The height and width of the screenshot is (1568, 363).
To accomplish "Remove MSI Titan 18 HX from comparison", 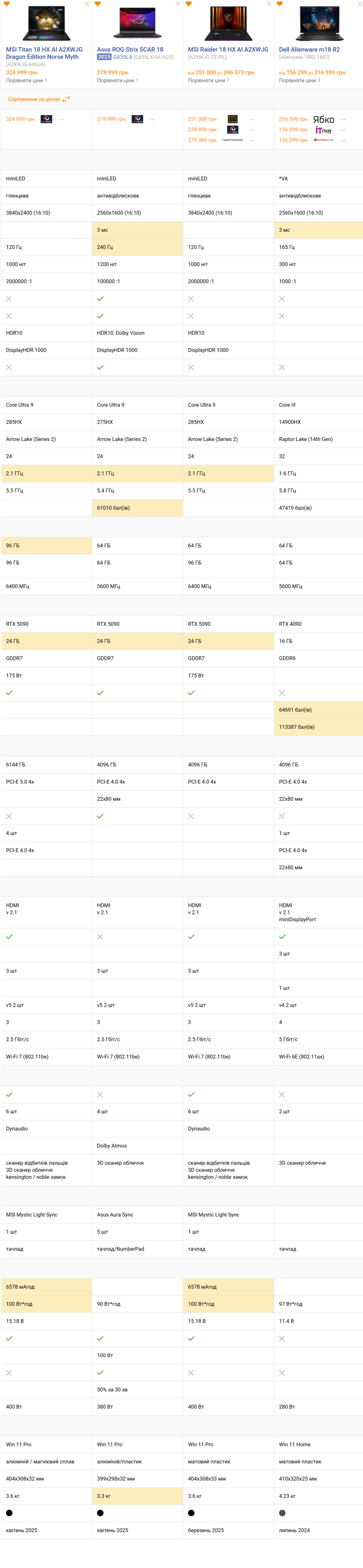I will (87, 3).
